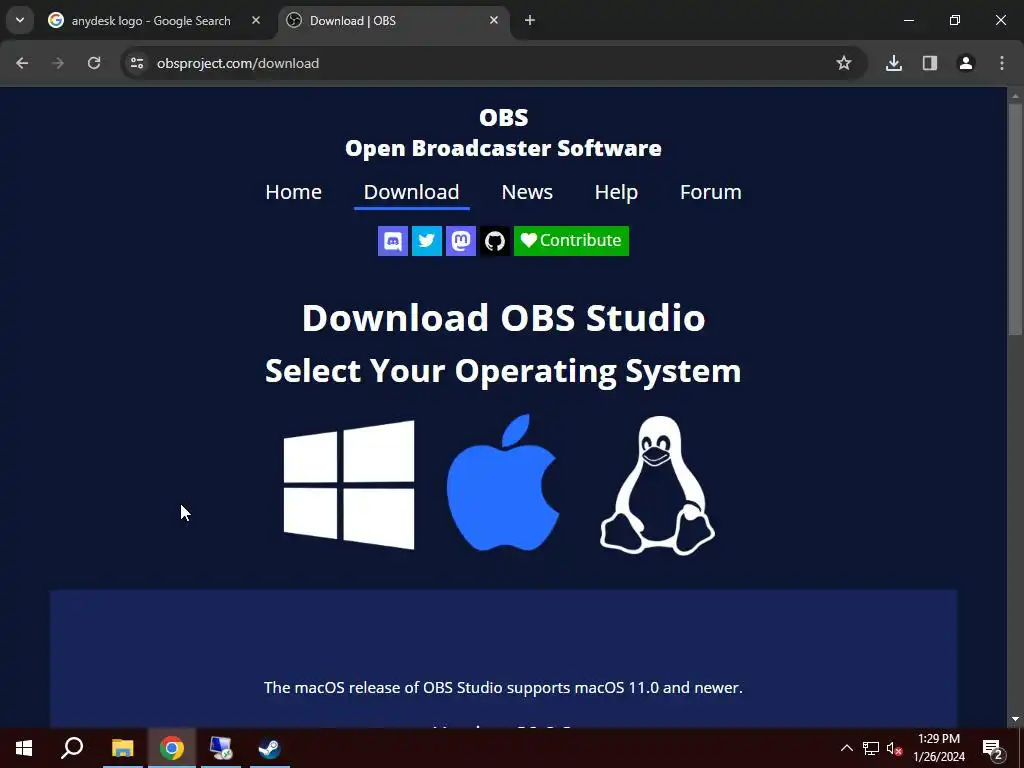Reload the current page
The height and width of the screenshot is (768, 1024).
pos(94,63)
